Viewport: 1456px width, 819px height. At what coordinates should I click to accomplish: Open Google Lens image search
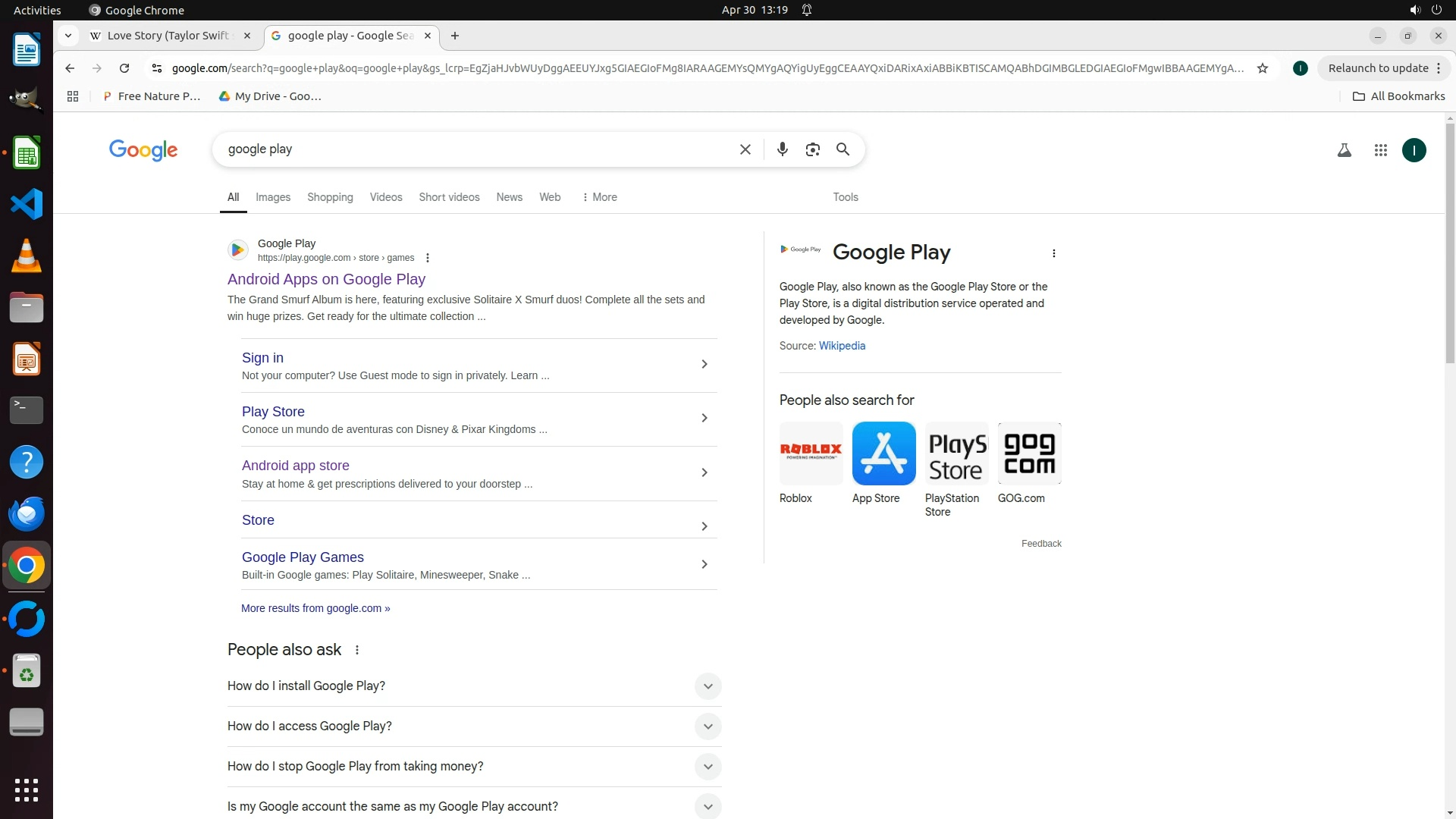(812, 149)
